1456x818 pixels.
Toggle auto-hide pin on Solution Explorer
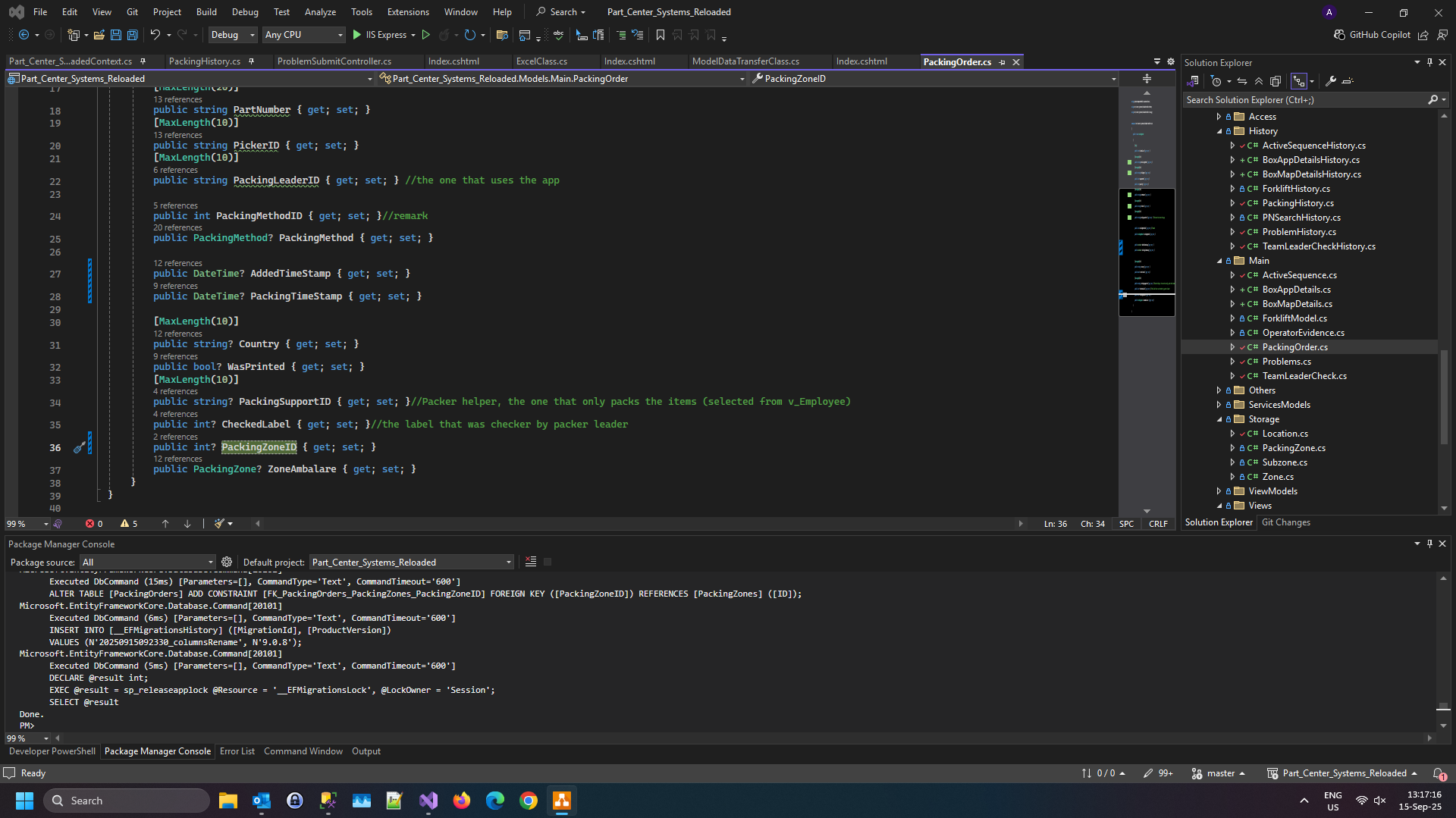(1429, 62)
